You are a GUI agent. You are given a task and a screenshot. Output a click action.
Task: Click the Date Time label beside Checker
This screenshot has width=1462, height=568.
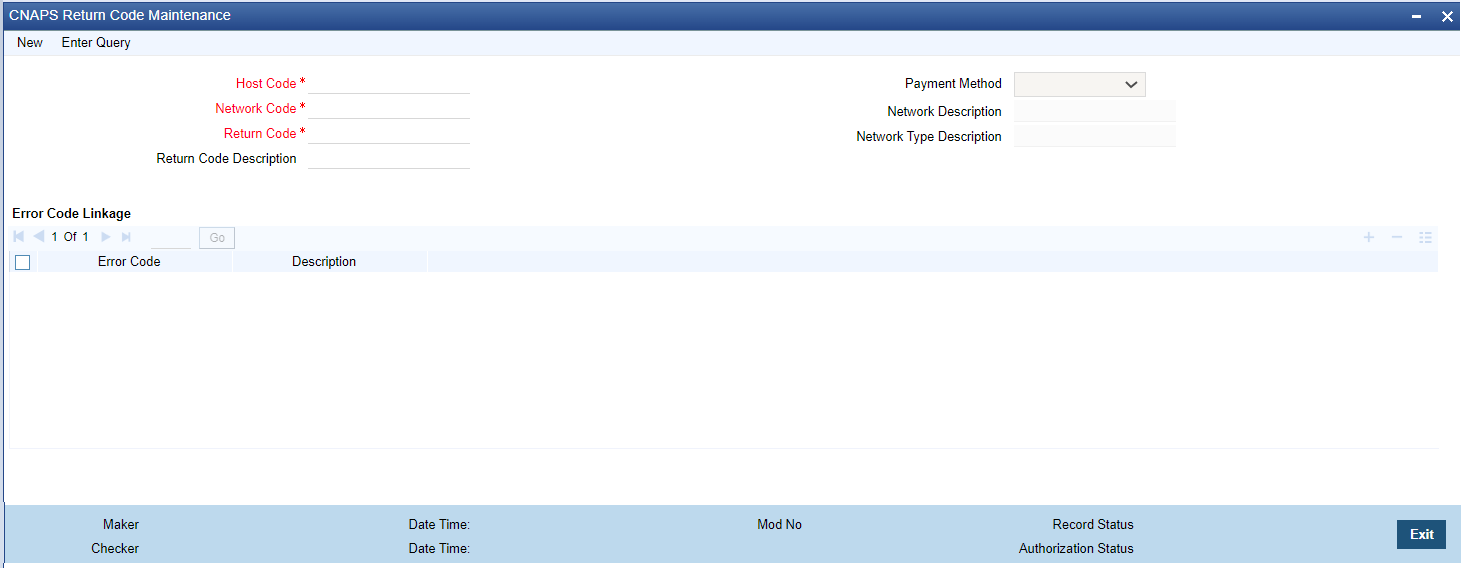pos(439,549)
